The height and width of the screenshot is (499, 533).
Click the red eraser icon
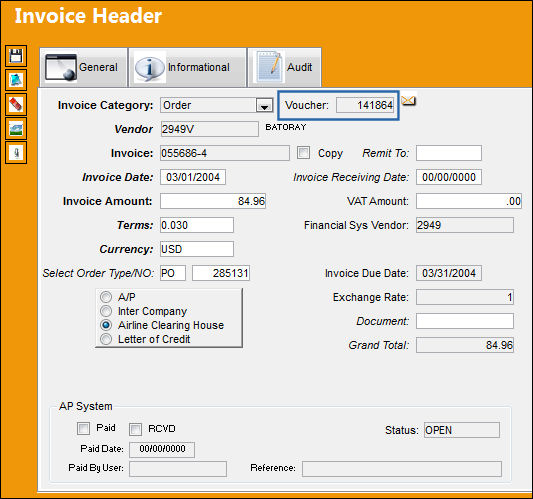click(x=16, y=104)
